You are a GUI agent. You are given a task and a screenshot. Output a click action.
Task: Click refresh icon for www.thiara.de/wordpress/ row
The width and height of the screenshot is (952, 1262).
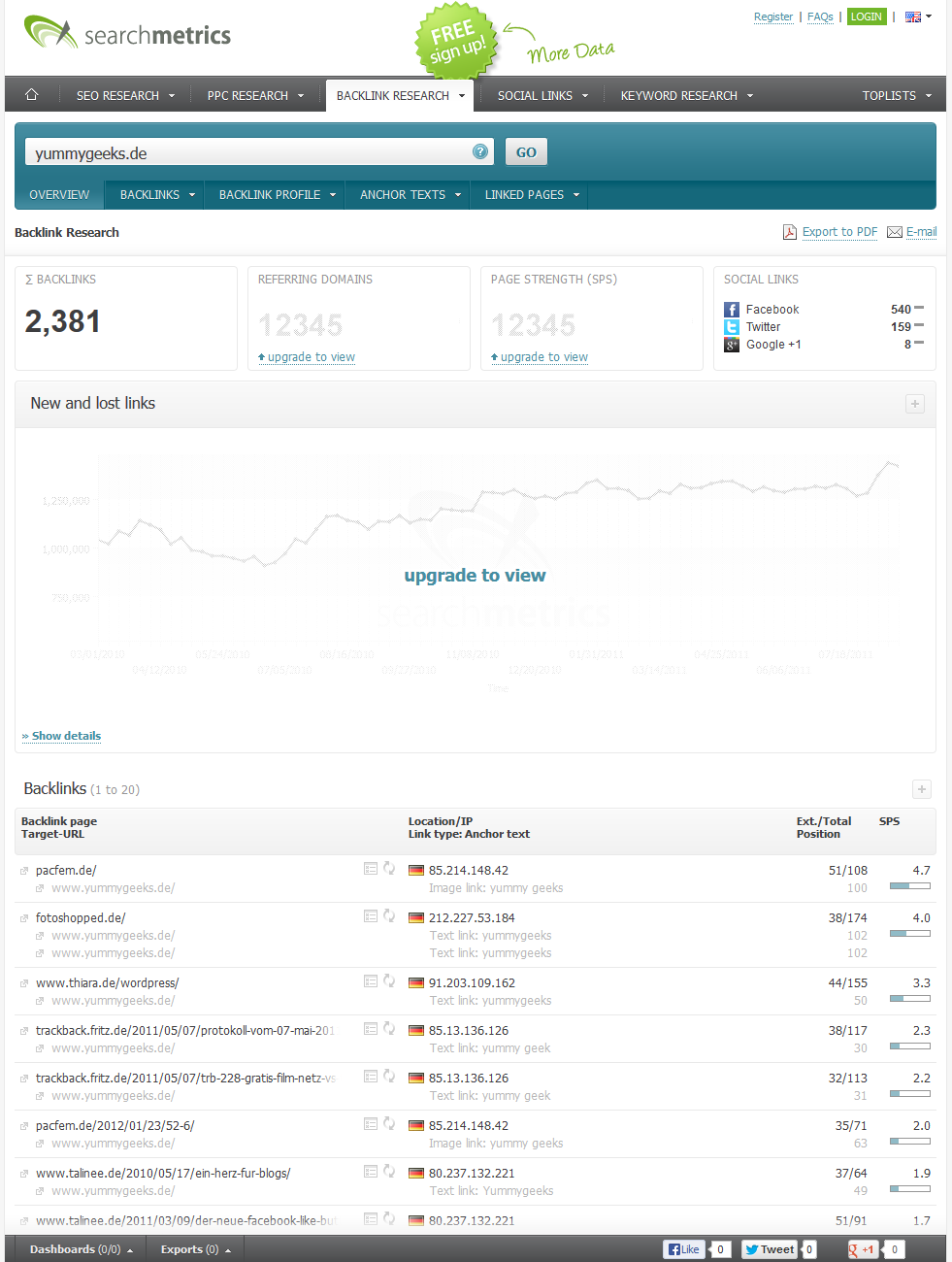(389, 981)
